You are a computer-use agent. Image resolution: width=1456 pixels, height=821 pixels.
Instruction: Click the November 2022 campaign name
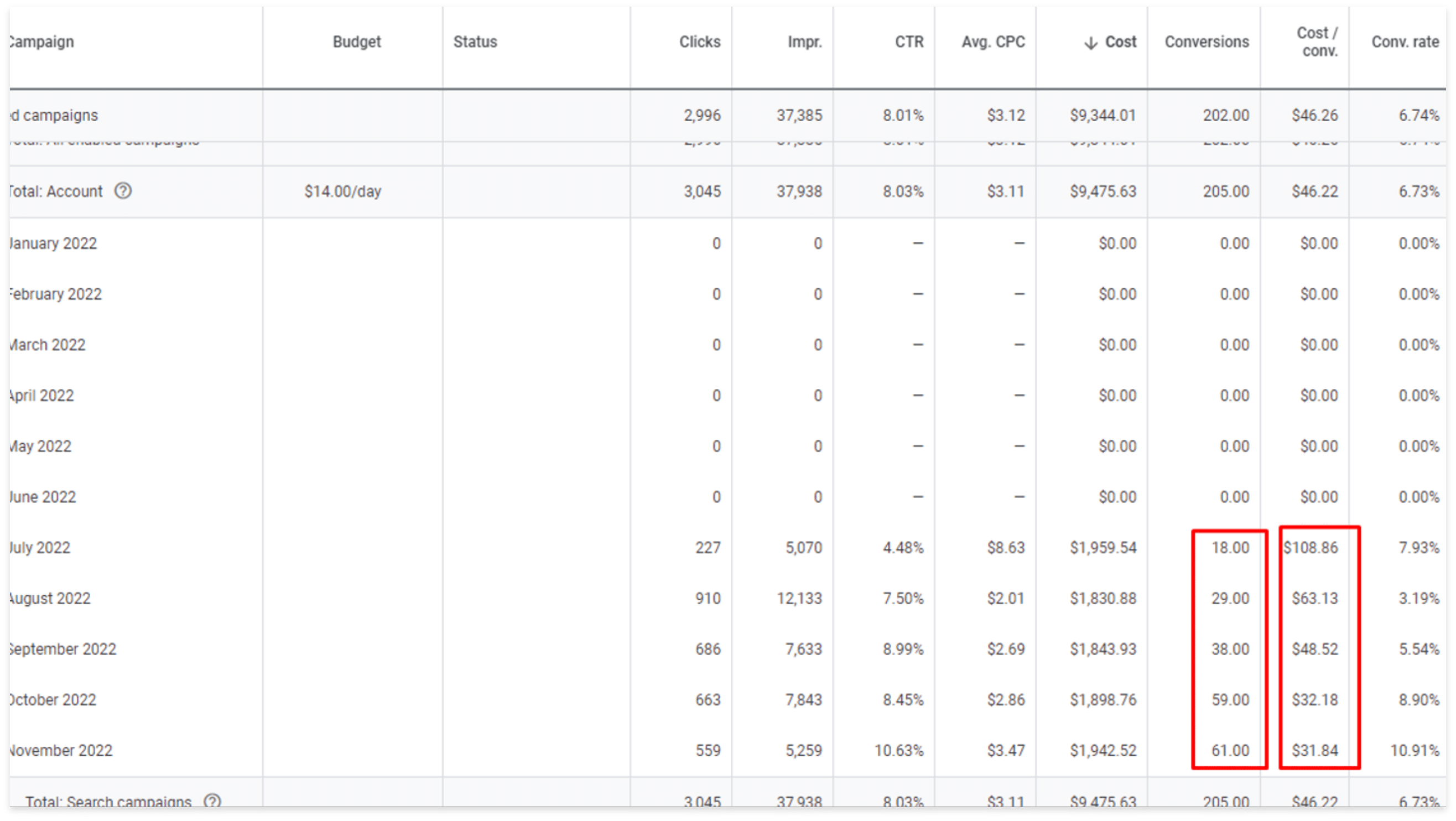[61, 750]
